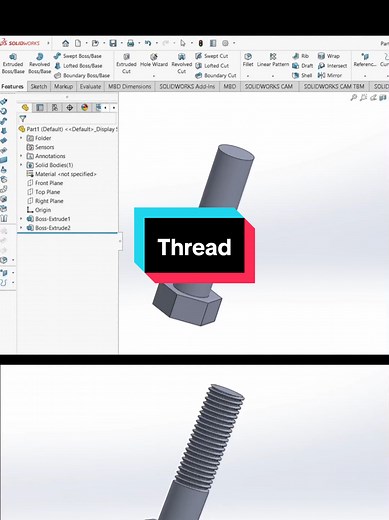
Task: Open the Options gear icon
Action: [225, 43]
